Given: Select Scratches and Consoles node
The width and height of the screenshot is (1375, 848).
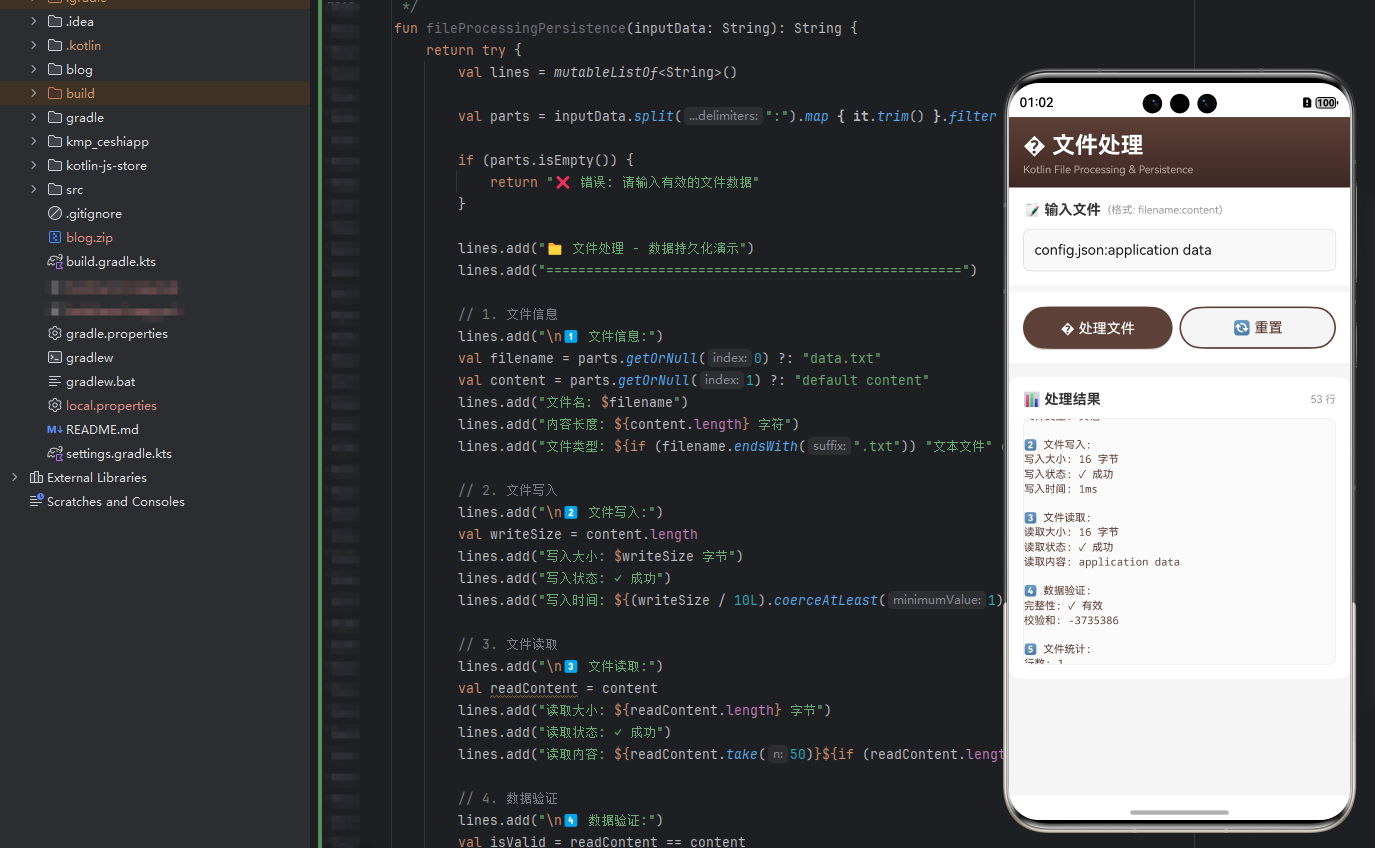Looking at the screenshot, I should pyautogui.click(x=116, y=501).
